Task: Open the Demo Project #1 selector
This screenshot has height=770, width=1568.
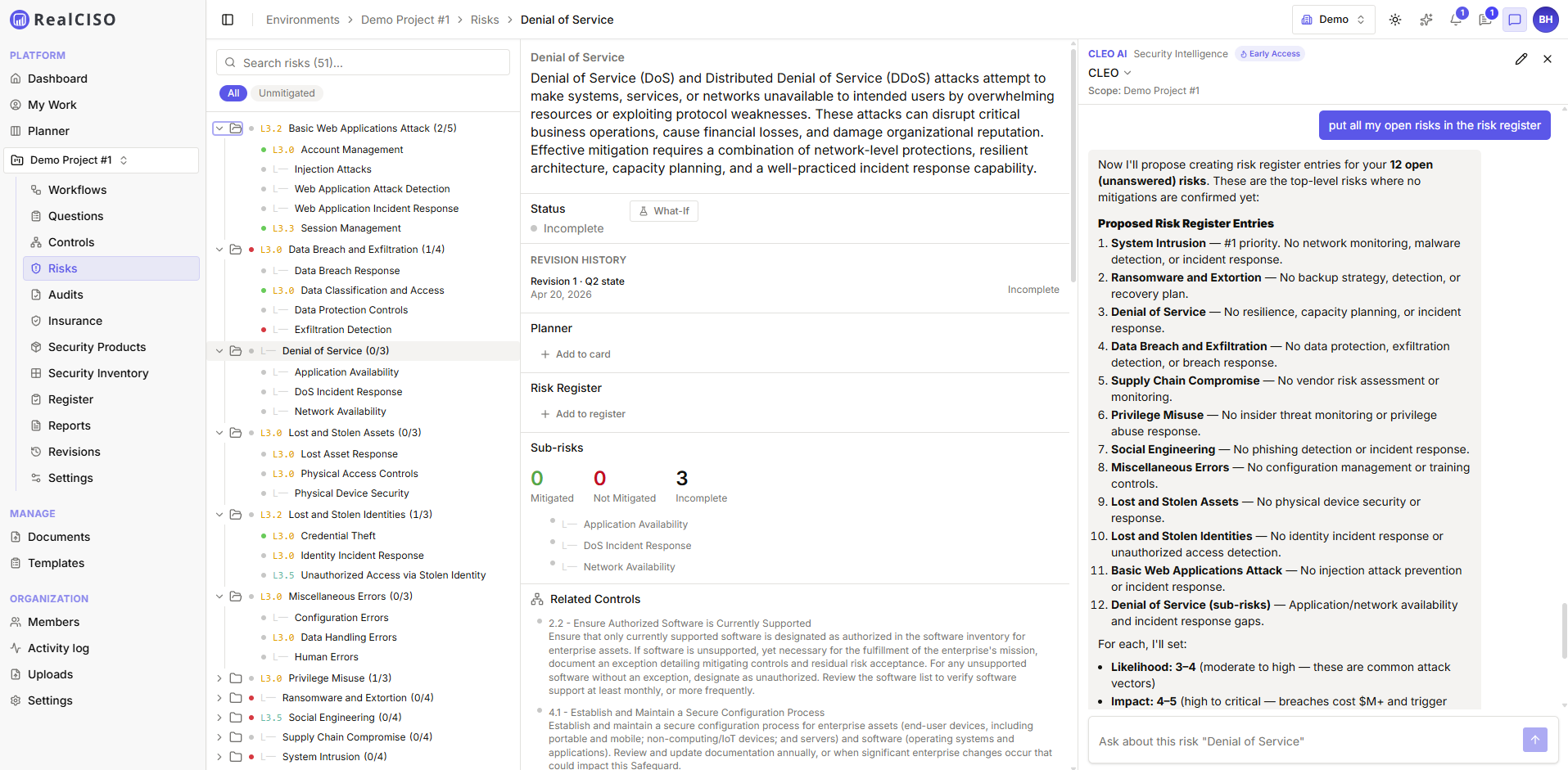Action: (x=102, y=160)
